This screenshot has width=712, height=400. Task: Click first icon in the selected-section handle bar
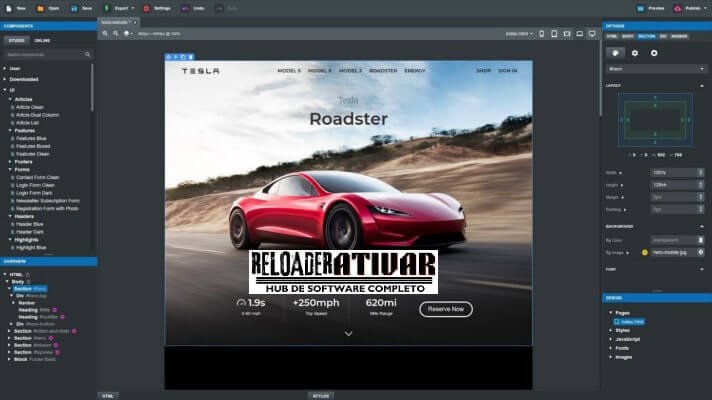(x=168, y=57)
